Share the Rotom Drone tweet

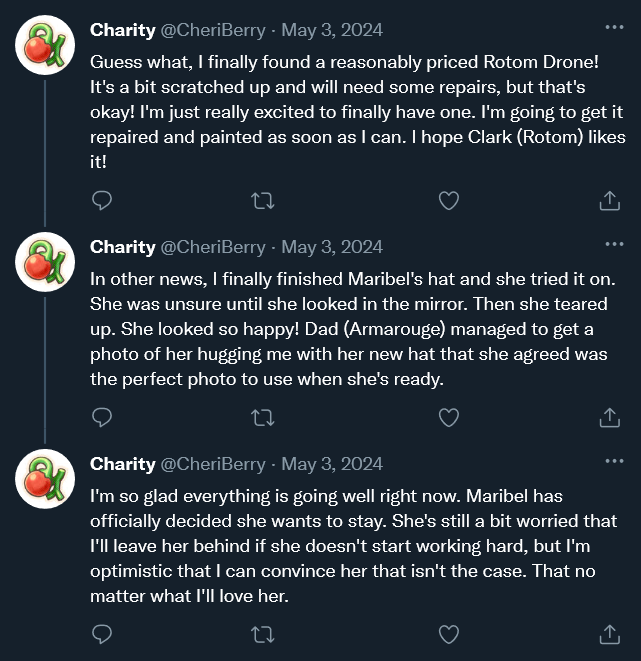pos(609,201)
